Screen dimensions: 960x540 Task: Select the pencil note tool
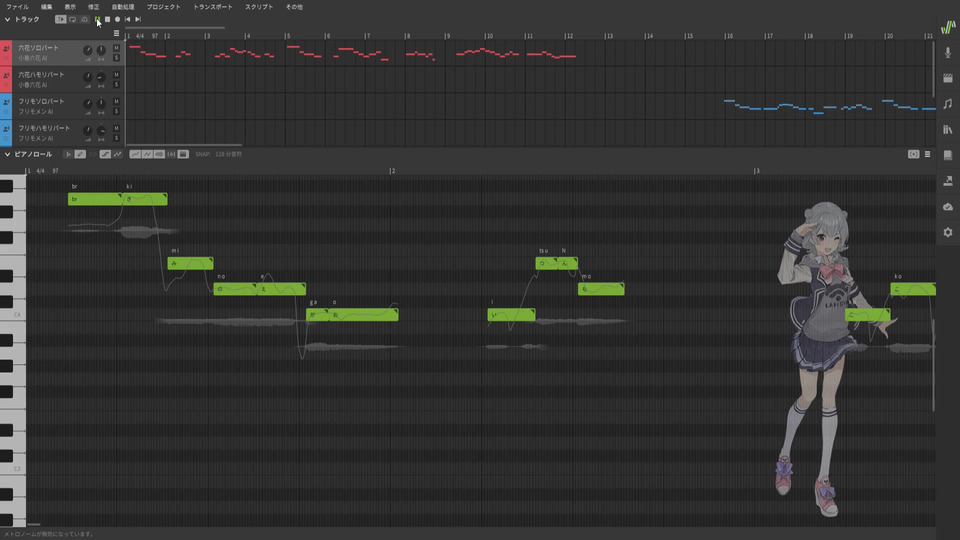click(80, 154)
